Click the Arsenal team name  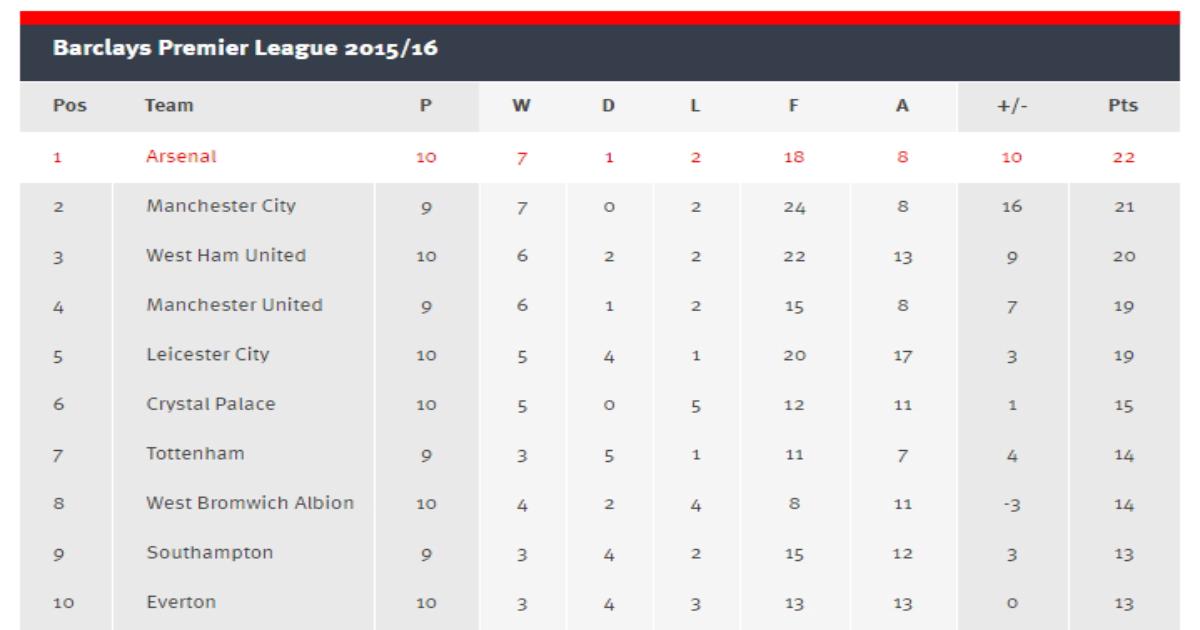tap(181, 156)
